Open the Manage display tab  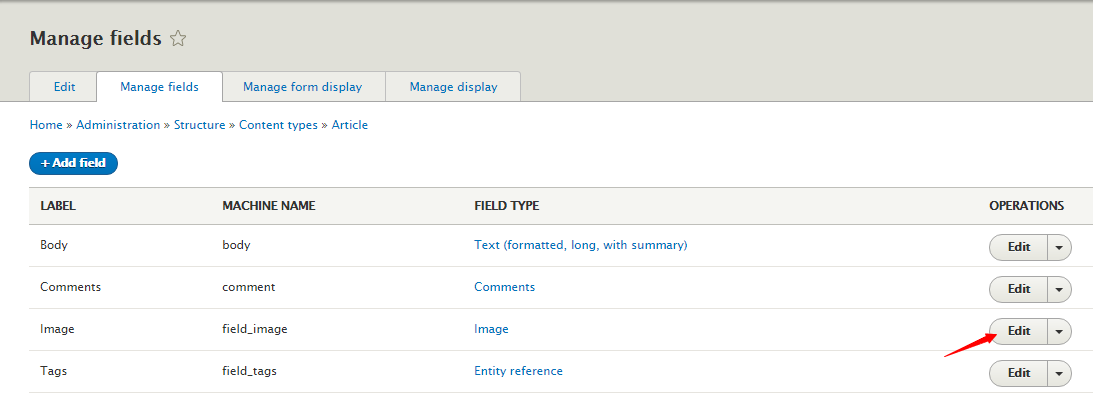point(454,87)
